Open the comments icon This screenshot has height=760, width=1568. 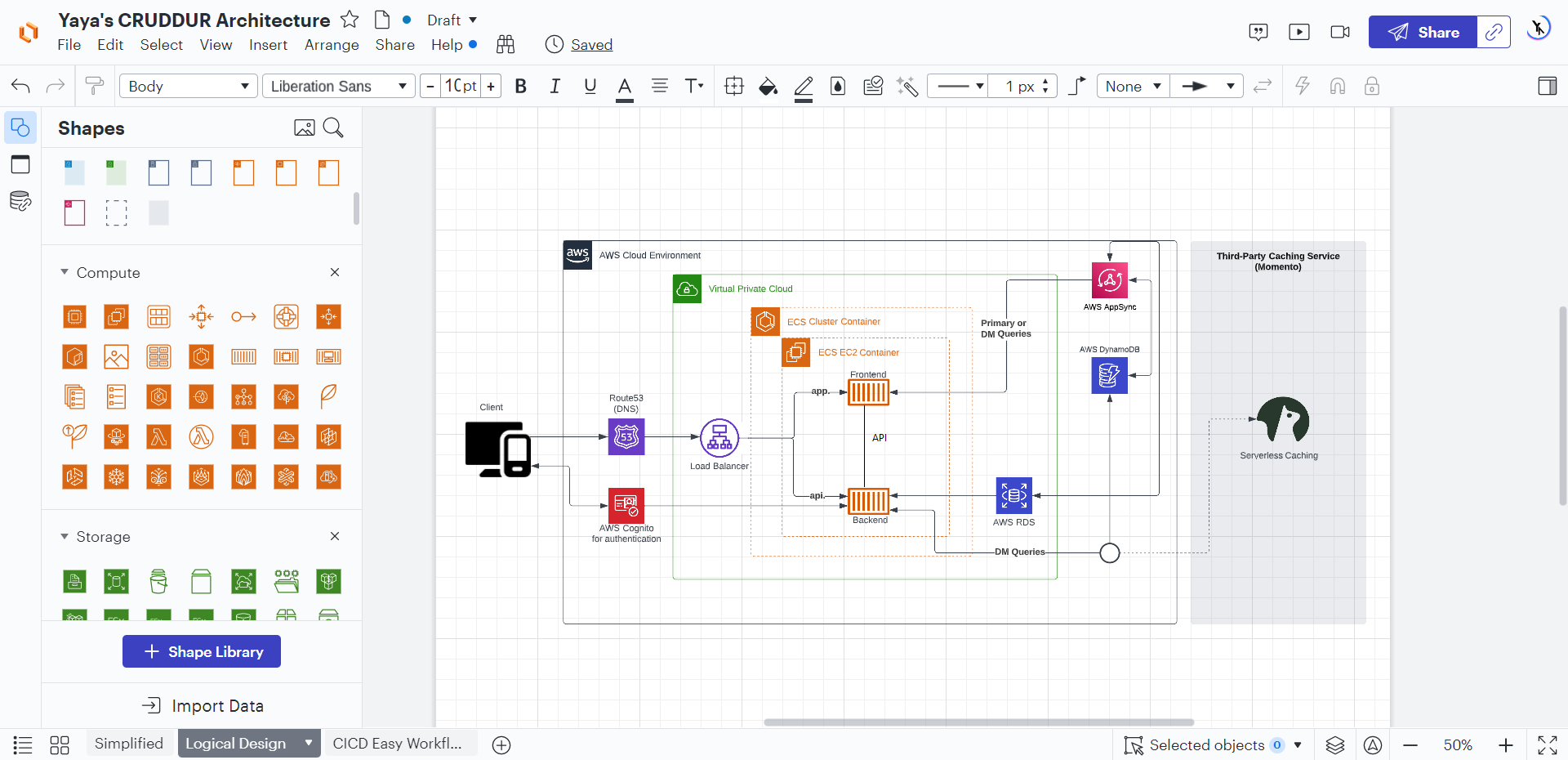click(x=1258, y=32)
